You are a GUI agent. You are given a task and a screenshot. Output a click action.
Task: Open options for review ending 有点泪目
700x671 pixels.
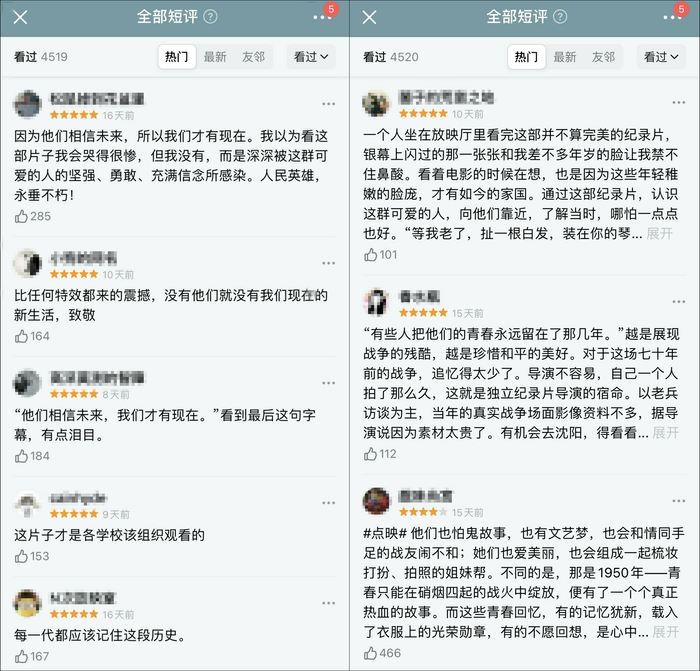point(329,383)
